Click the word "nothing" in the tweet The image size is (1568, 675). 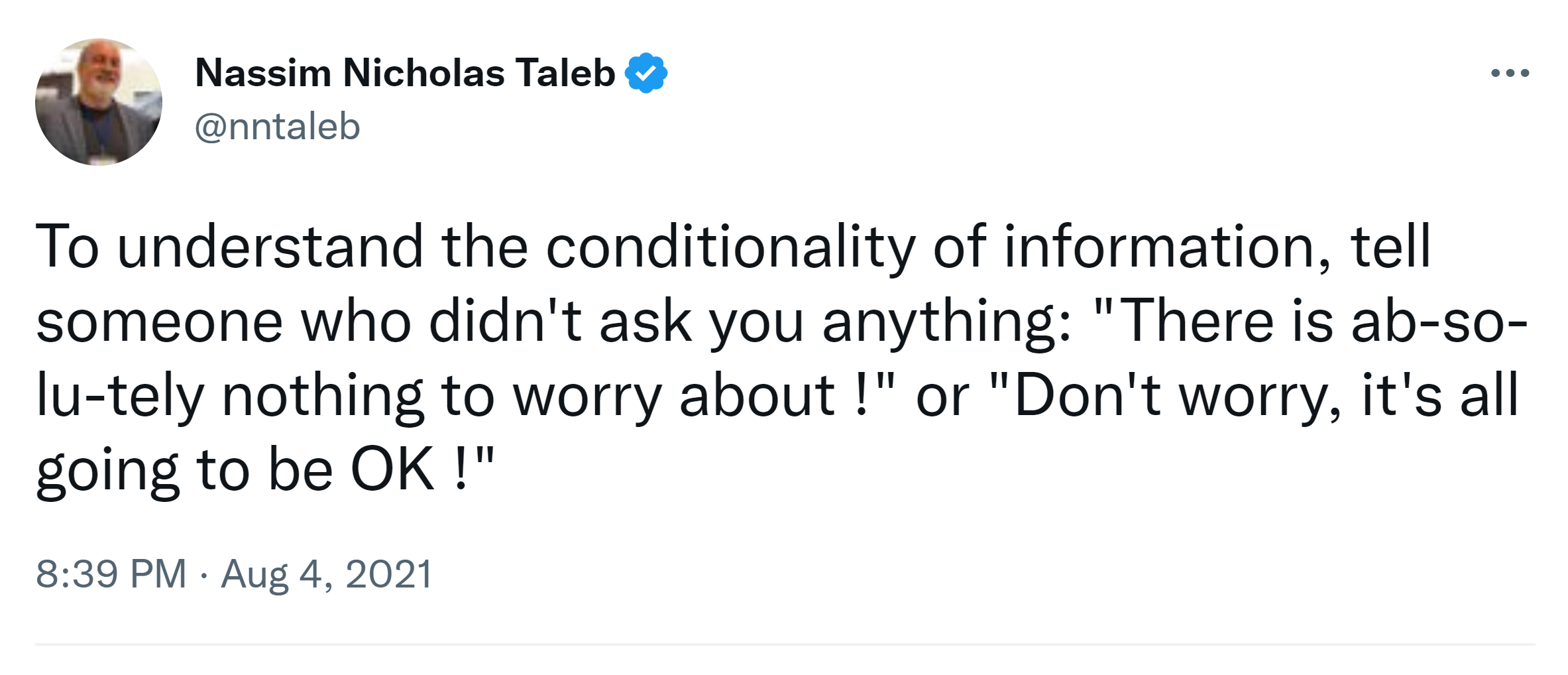(322, 397)
